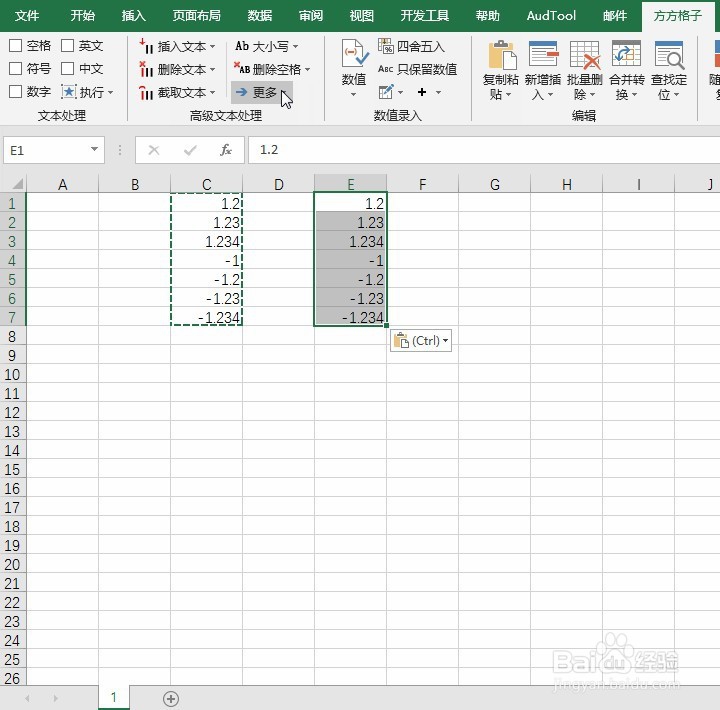Switch to the 数据 tab
The image size is (720, 710).
[260, 16]
